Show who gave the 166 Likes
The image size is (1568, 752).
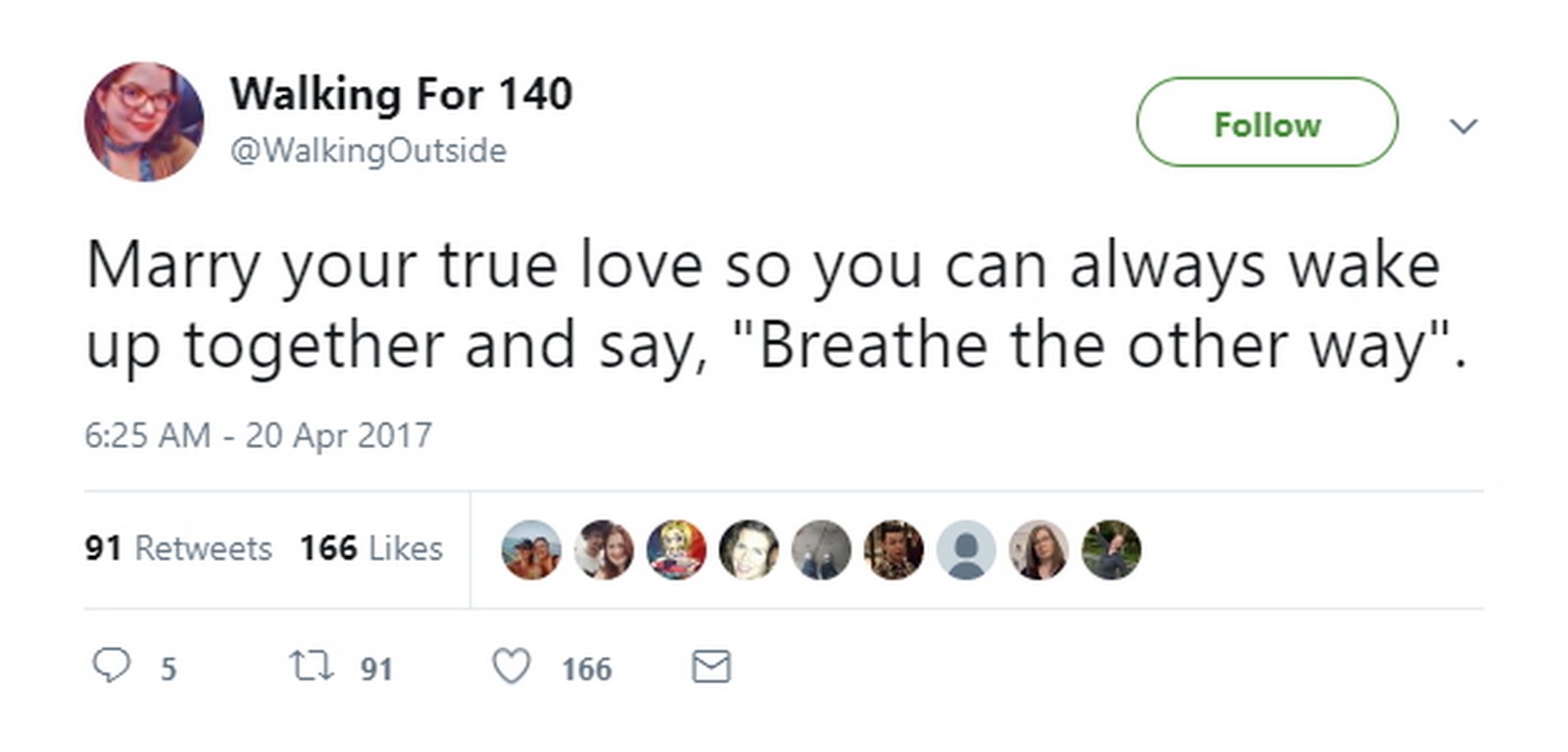point(370,548)
